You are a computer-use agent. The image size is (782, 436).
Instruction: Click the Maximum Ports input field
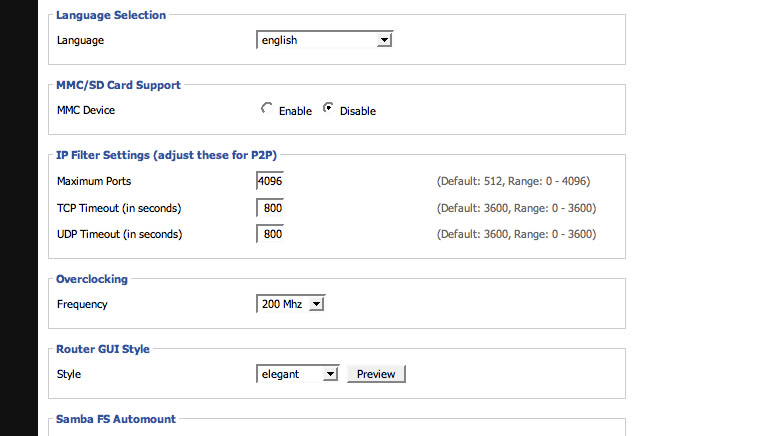pyautogui.click(x=270, y=181)
